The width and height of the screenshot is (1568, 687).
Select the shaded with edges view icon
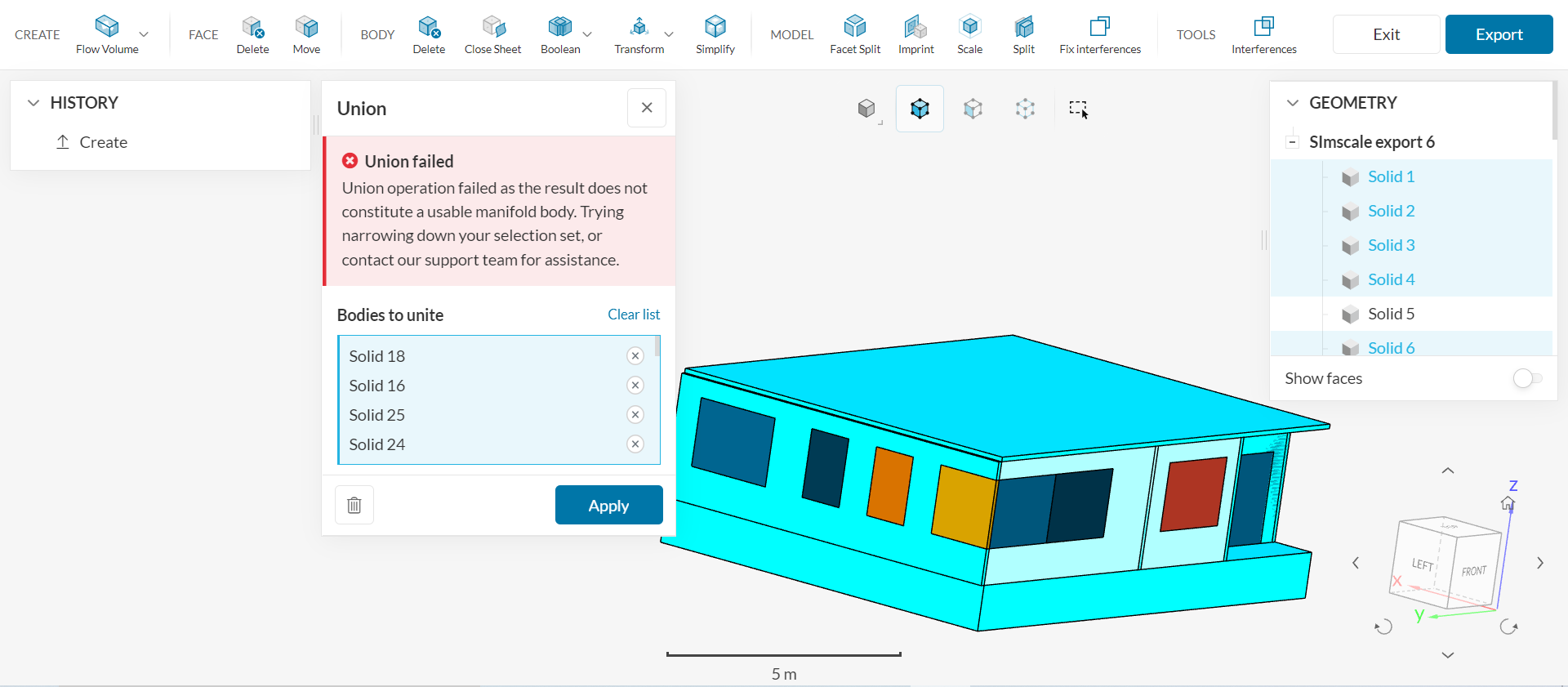920,108
